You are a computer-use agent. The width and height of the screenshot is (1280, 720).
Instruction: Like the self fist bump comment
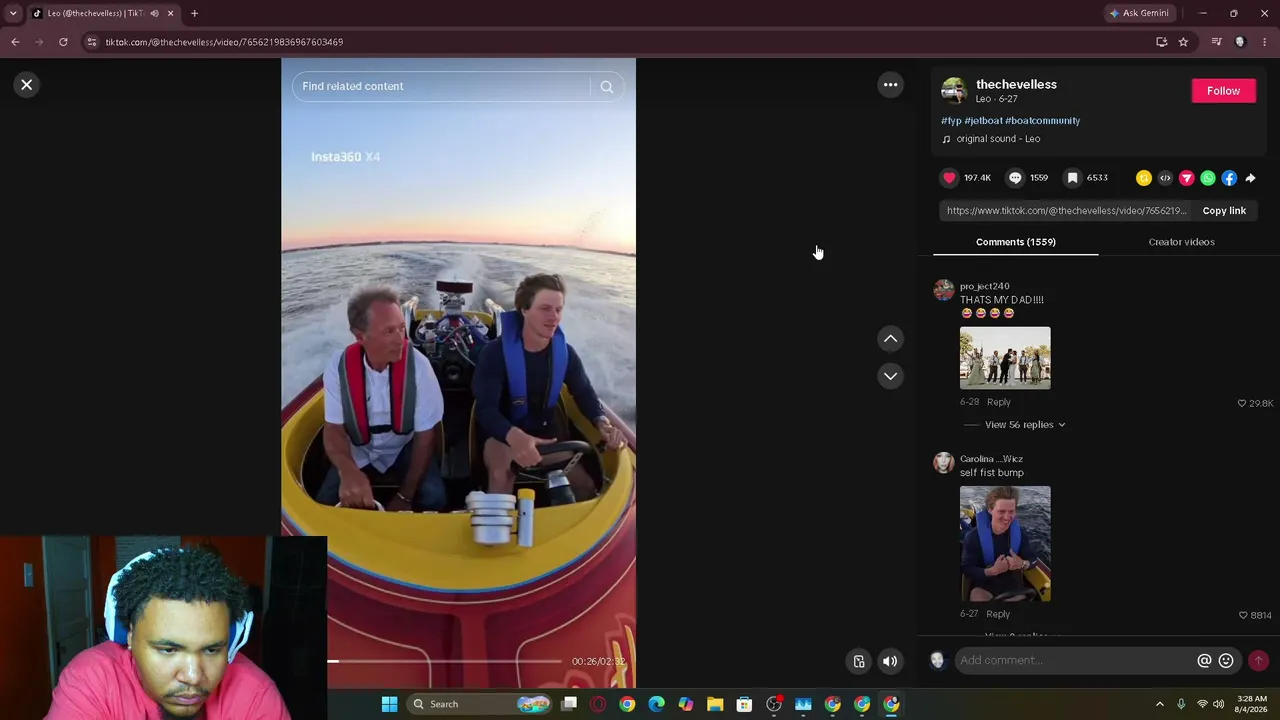[x=1243, y=615]
